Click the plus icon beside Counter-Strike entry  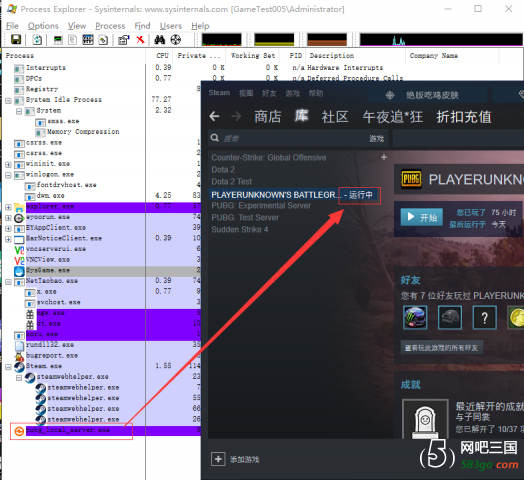(384, 157)
